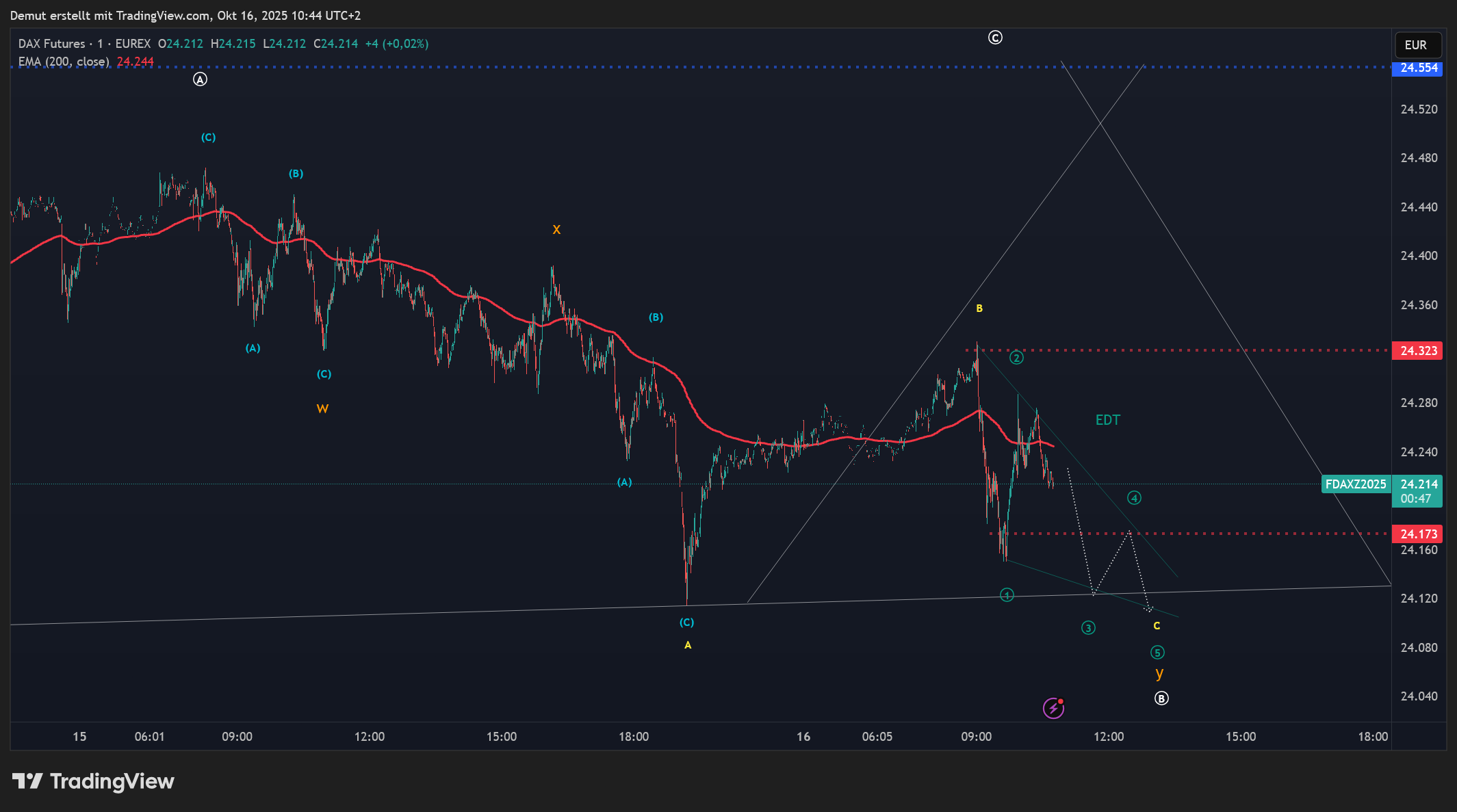Select the red 24.173 price level label
Viewport: 1457px width, 812px height.
pyautogui.click(x=1417, y=534)
